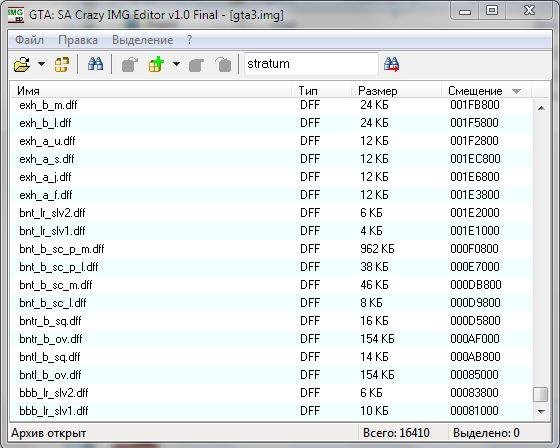The width and height of the screenshot is (560, 448).
Task: Expand the open archive dropdown arrow
Action: (x=41, y=64)
